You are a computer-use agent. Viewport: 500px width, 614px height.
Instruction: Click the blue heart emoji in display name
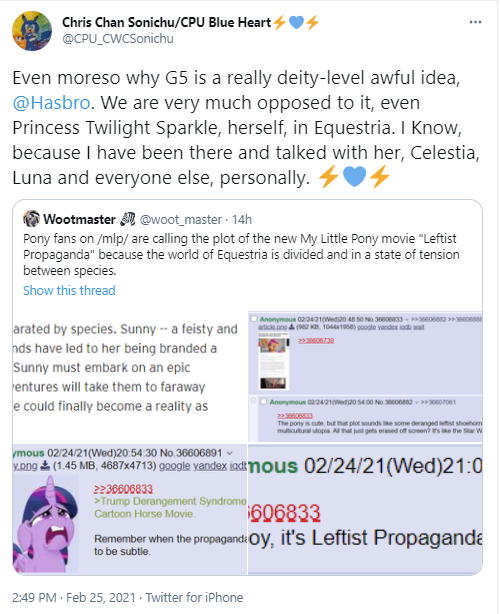coord(296,23)
